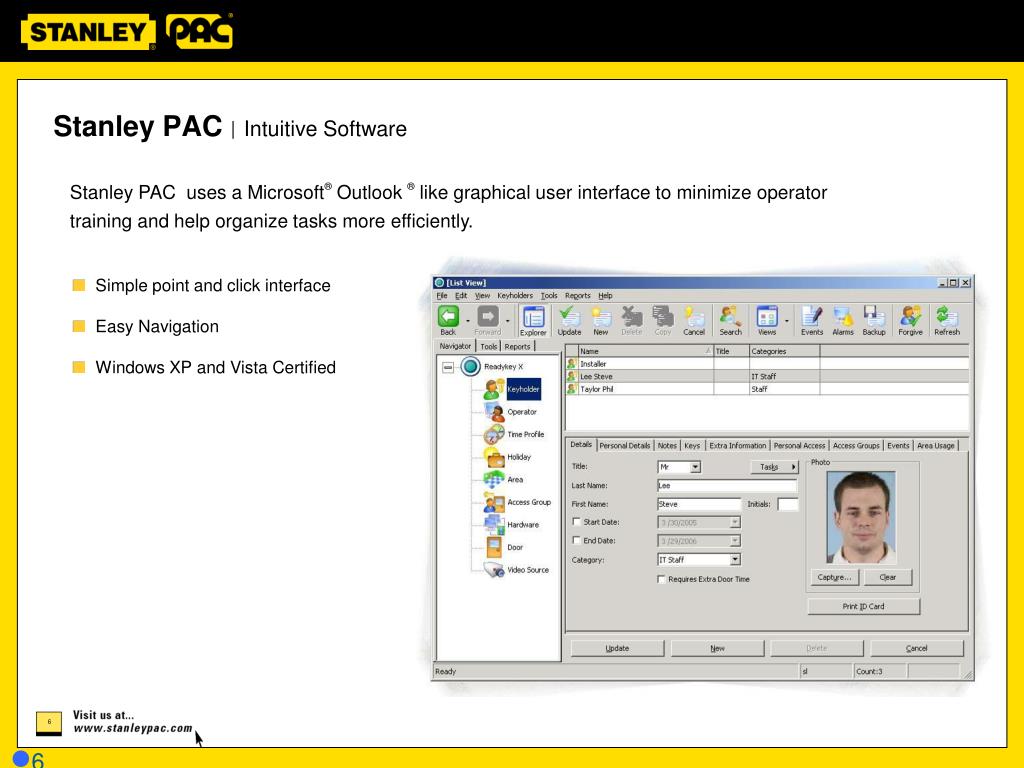Open Video Source in the navigator tree

pos(528,569)
